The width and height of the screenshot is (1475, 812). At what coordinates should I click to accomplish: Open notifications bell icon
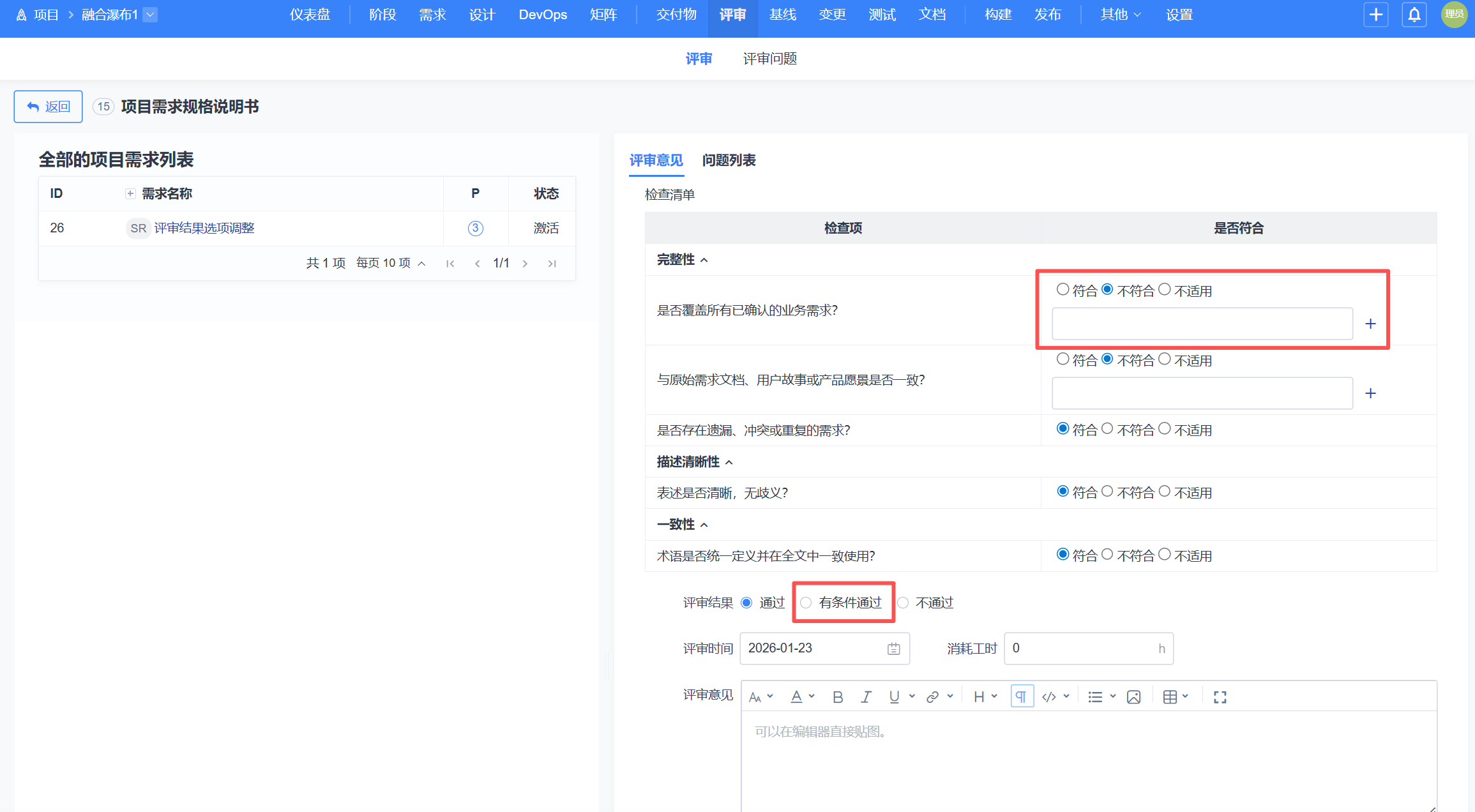1414,15
